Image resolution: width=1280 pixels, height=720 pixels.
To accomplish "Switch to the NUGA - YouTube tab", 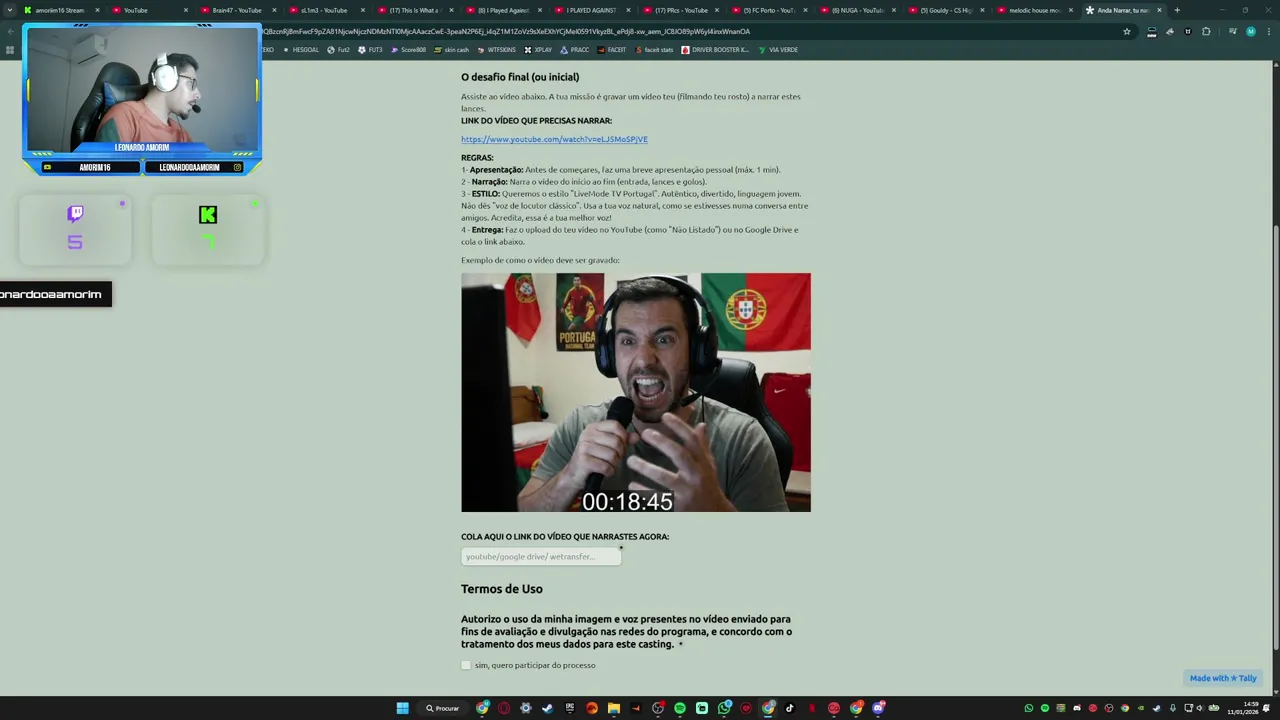I will [857, 10].
